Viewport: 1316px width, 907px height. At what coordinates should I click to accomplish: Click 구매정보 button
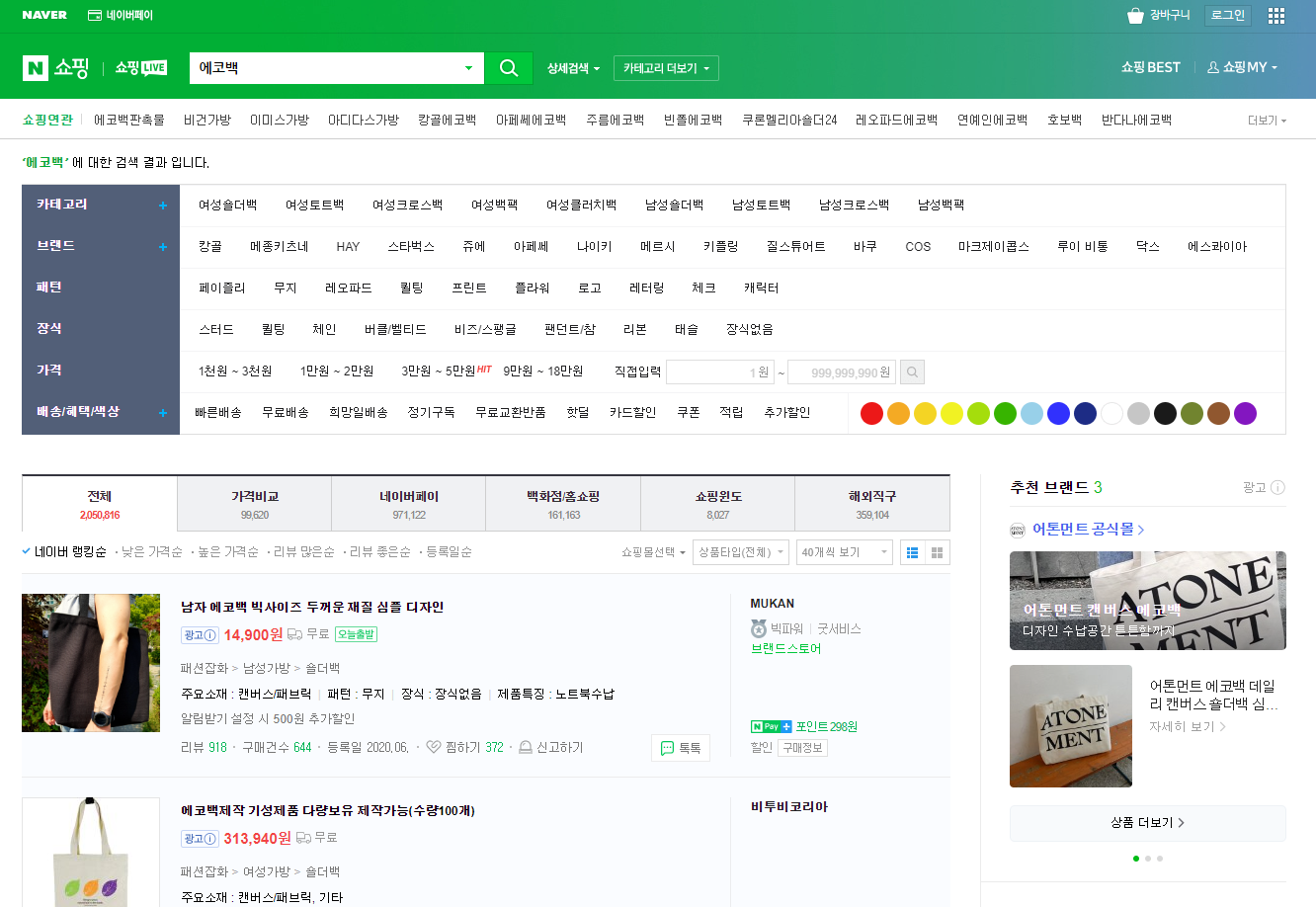(802, 748)
